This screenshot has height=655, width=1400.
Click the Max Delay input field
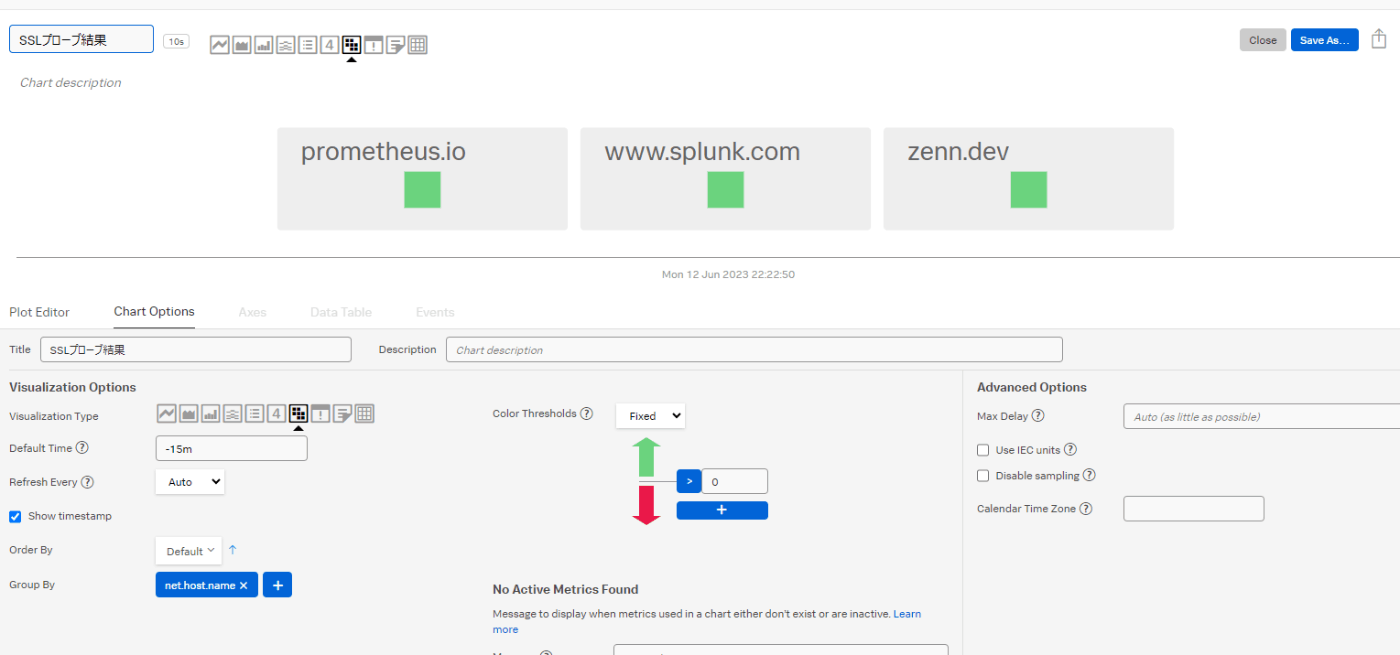(1262, 416)
